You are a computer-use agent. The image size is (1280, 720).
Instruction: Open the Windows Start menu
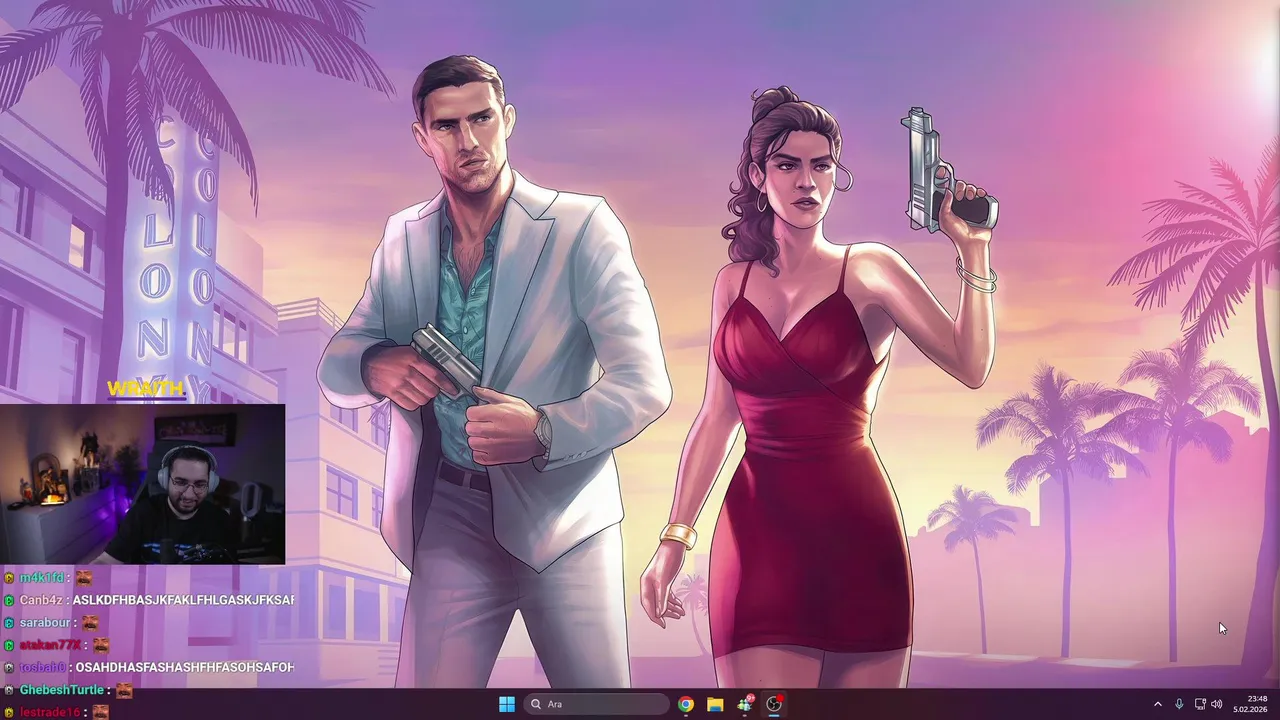click(x=507, y=704)
